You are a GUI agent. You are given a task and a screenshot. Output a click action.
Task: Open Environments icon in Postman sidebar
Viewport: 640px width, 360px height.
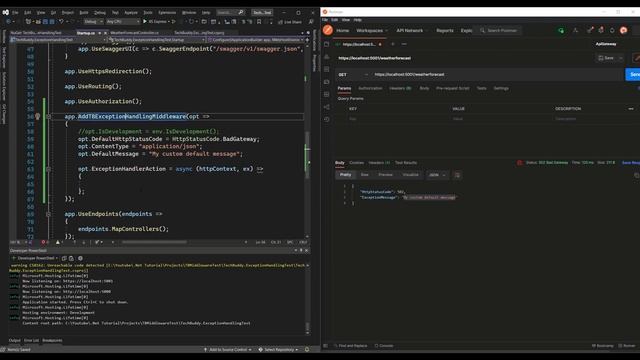[x=327, y=69]
